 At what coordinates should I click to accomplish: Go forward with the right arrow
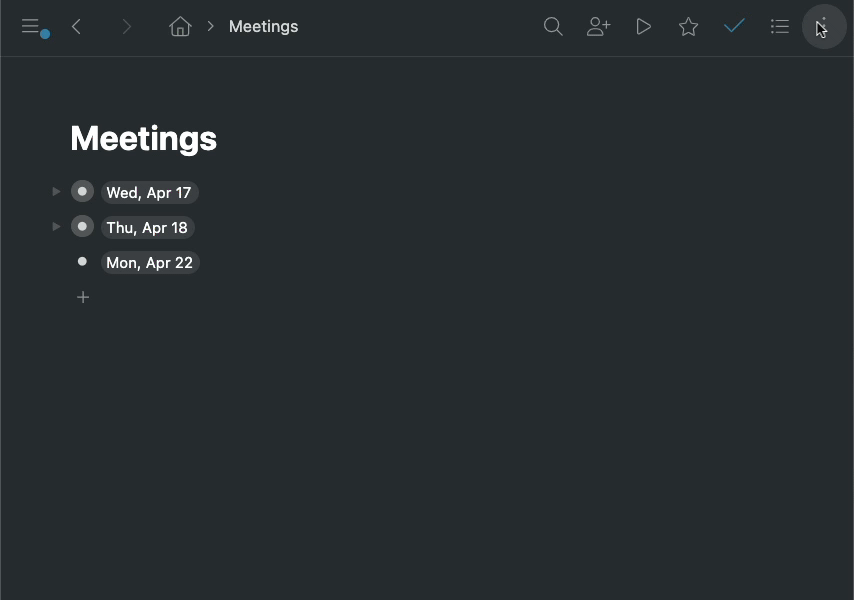click(126, 27)
